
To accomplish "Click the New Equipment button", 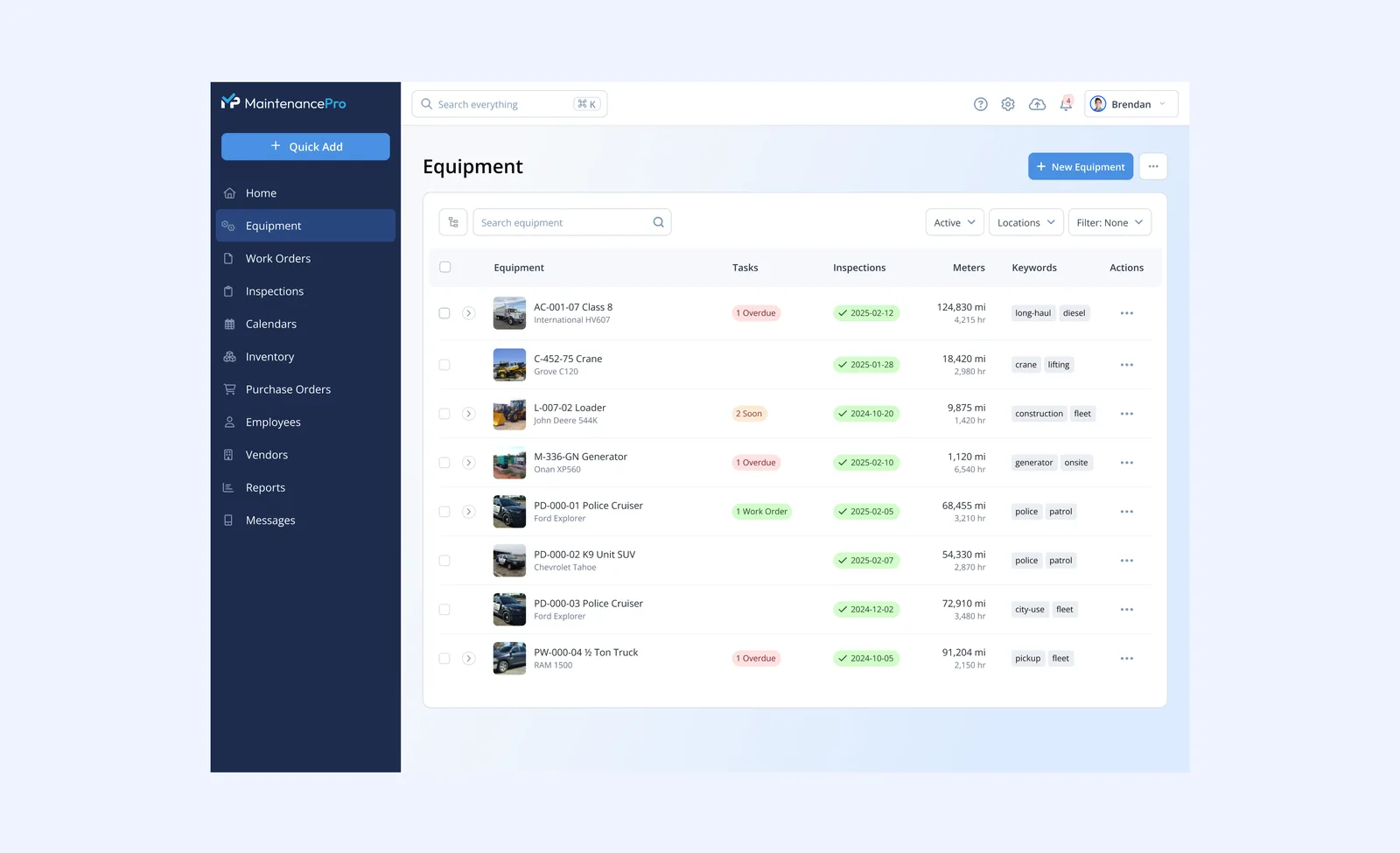I will click(x=1081, y=166).
